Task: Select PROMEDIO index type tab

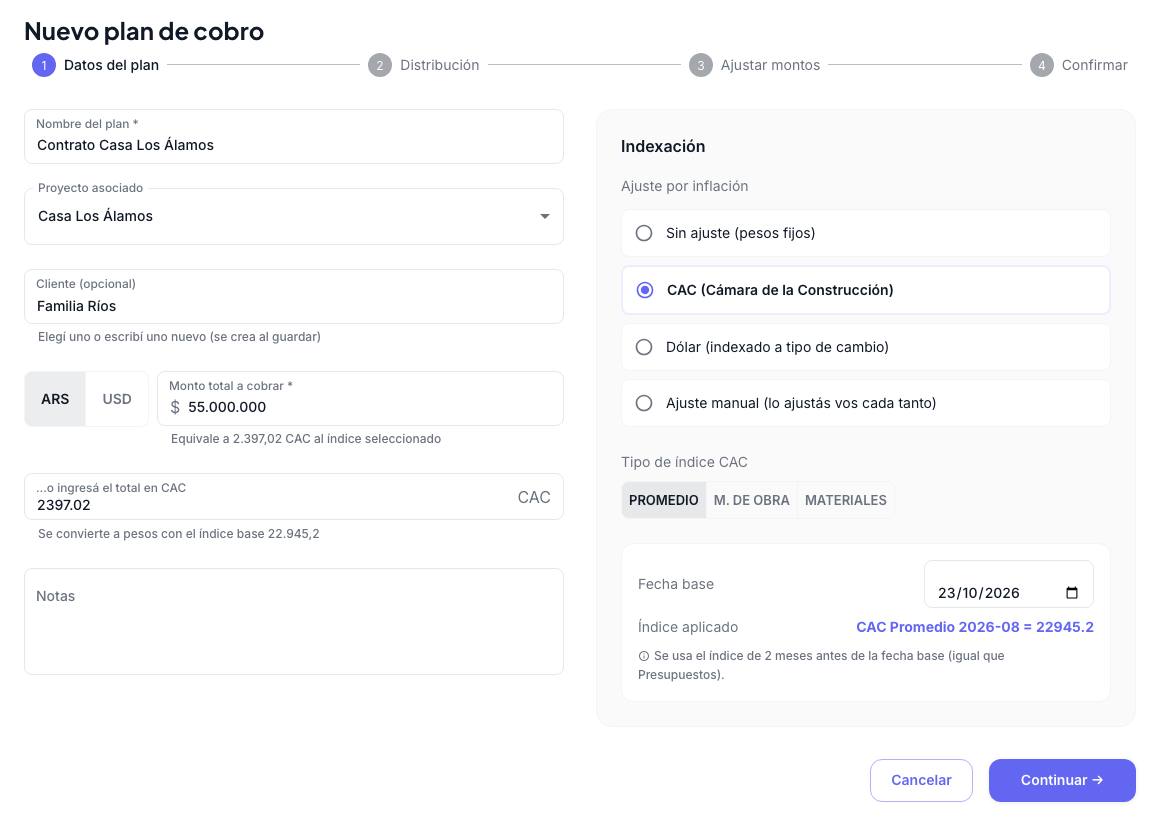Action: coord(664,500)
